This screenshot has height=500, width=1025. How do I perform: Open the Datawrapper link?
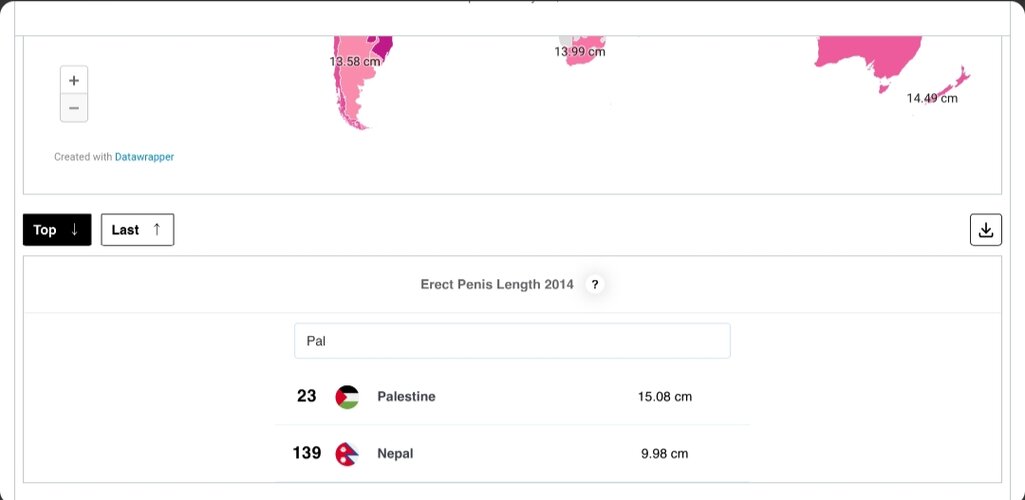click(144, 157)
